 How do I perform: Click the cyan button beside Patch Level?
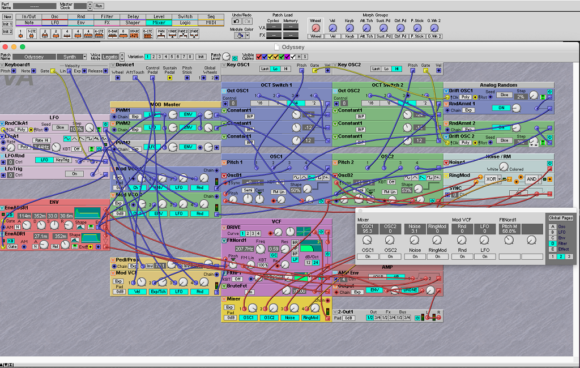pos(235,58)
